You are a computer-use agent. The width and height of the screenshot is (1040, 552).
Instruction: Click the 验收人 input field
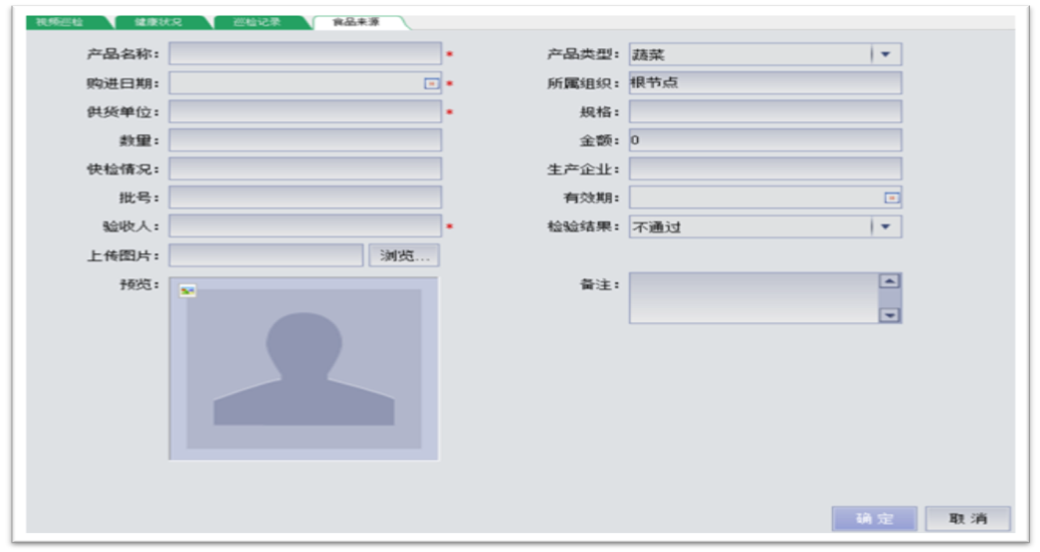(x=305, y=226)
